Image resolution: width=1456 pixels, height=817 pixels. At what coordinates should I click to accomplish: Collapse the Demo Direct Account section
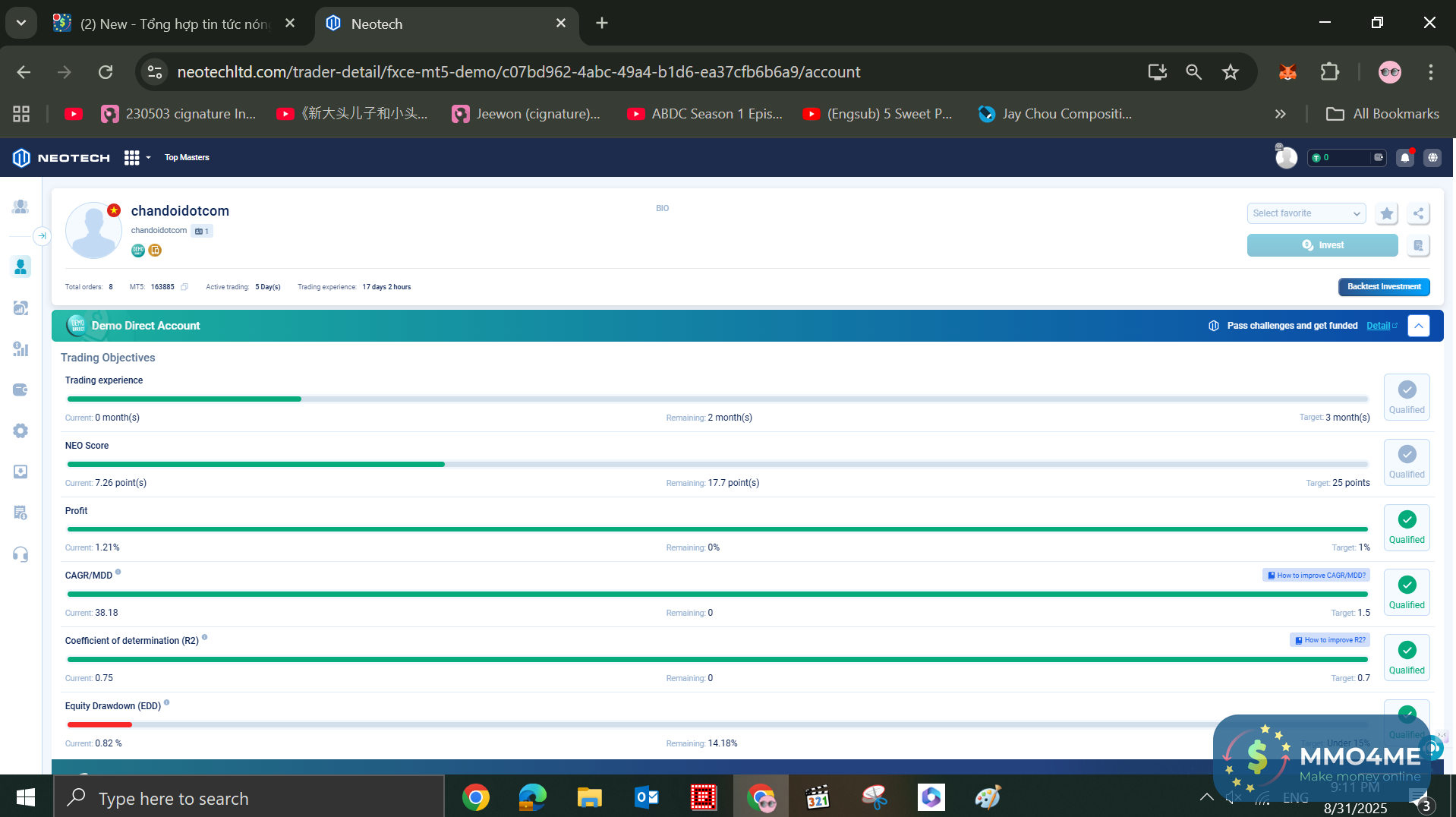(x=1419, y=326)
